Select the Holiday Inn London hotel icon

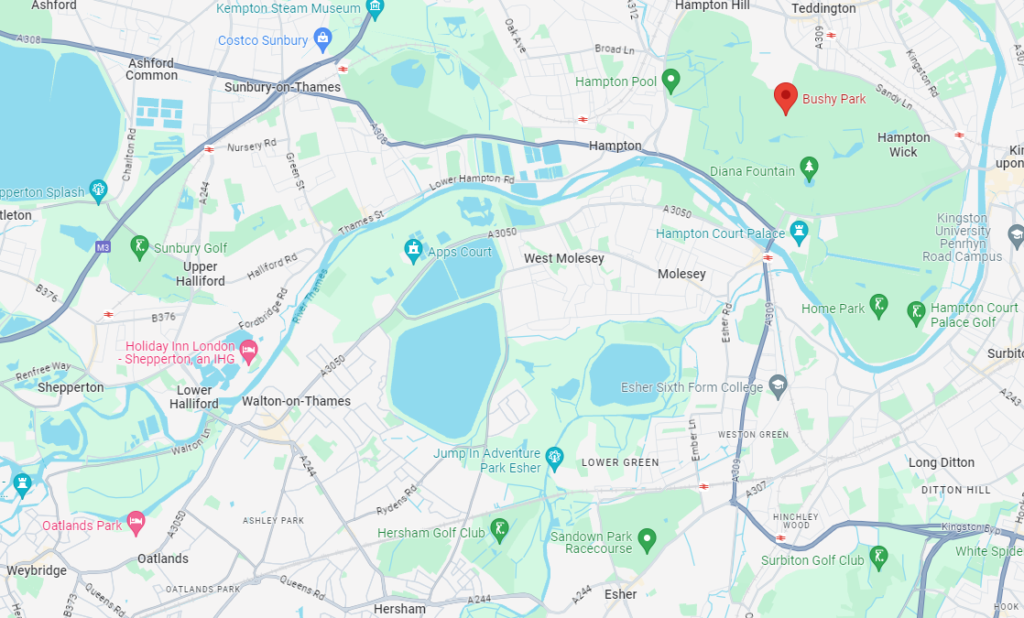(x=248, y=351)
